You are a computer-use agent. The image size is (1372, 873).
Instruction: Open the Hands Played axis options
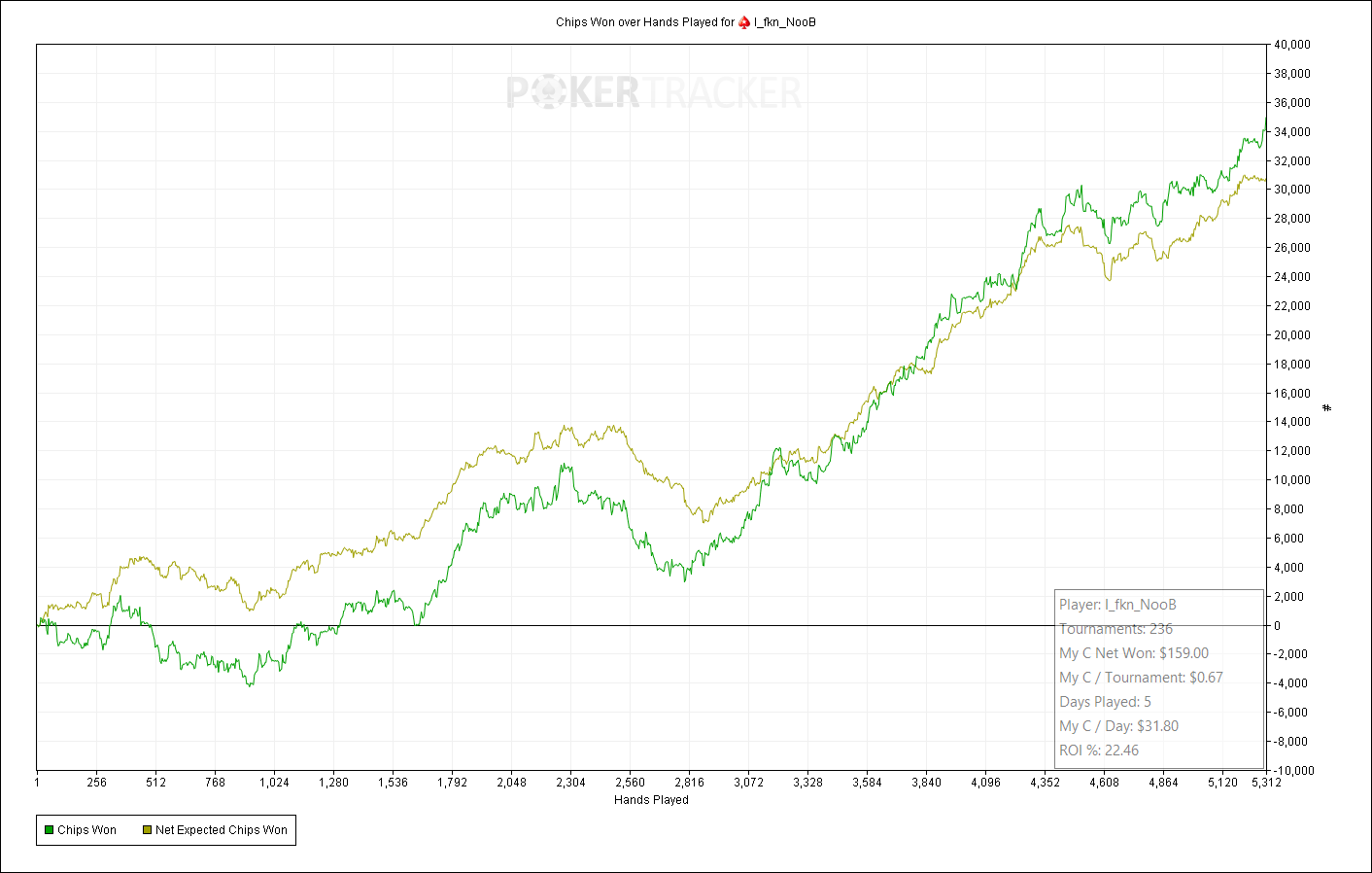pyautogui.click(x=649, y=800)
